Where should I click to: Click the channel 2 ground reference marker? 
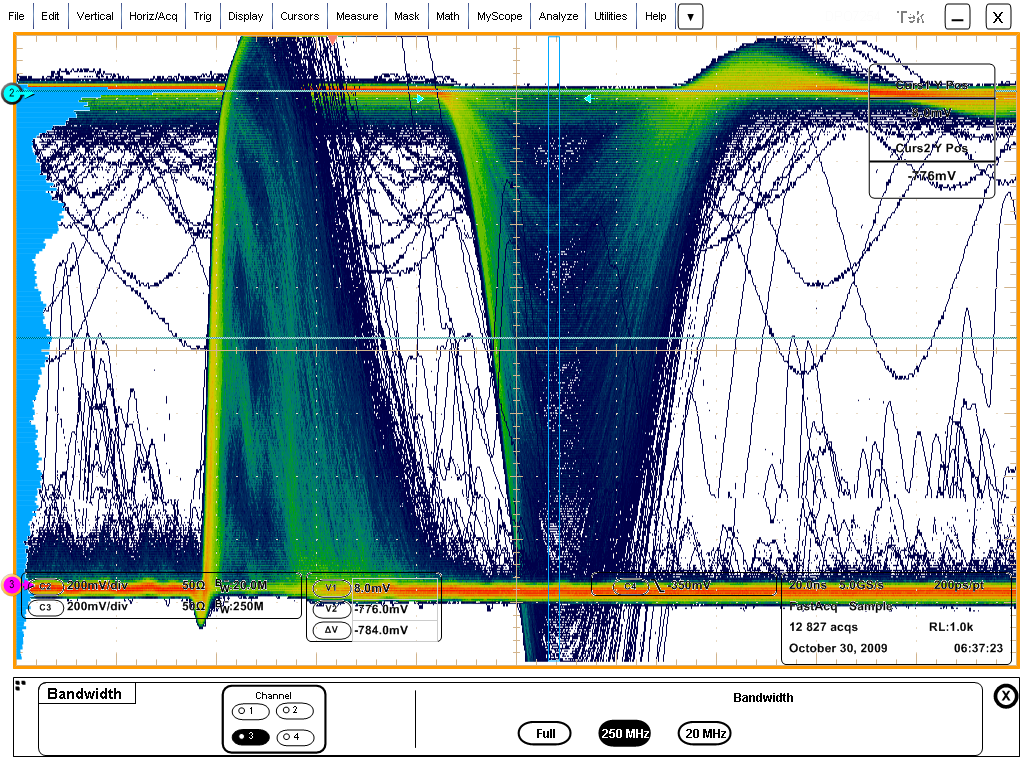pos(11,93)
